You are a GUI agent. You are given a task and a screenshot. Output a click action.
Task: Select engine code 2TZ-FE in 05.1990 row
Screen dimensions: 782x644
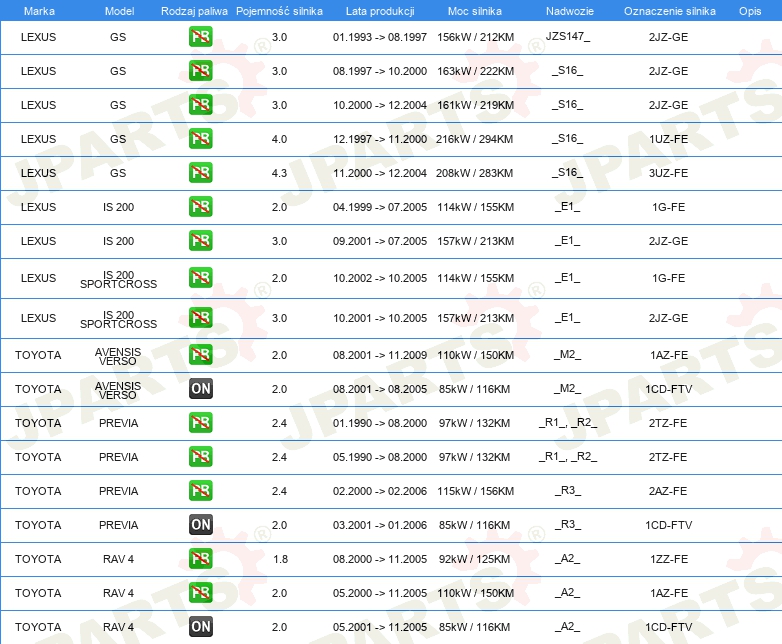tap(668, 457)
